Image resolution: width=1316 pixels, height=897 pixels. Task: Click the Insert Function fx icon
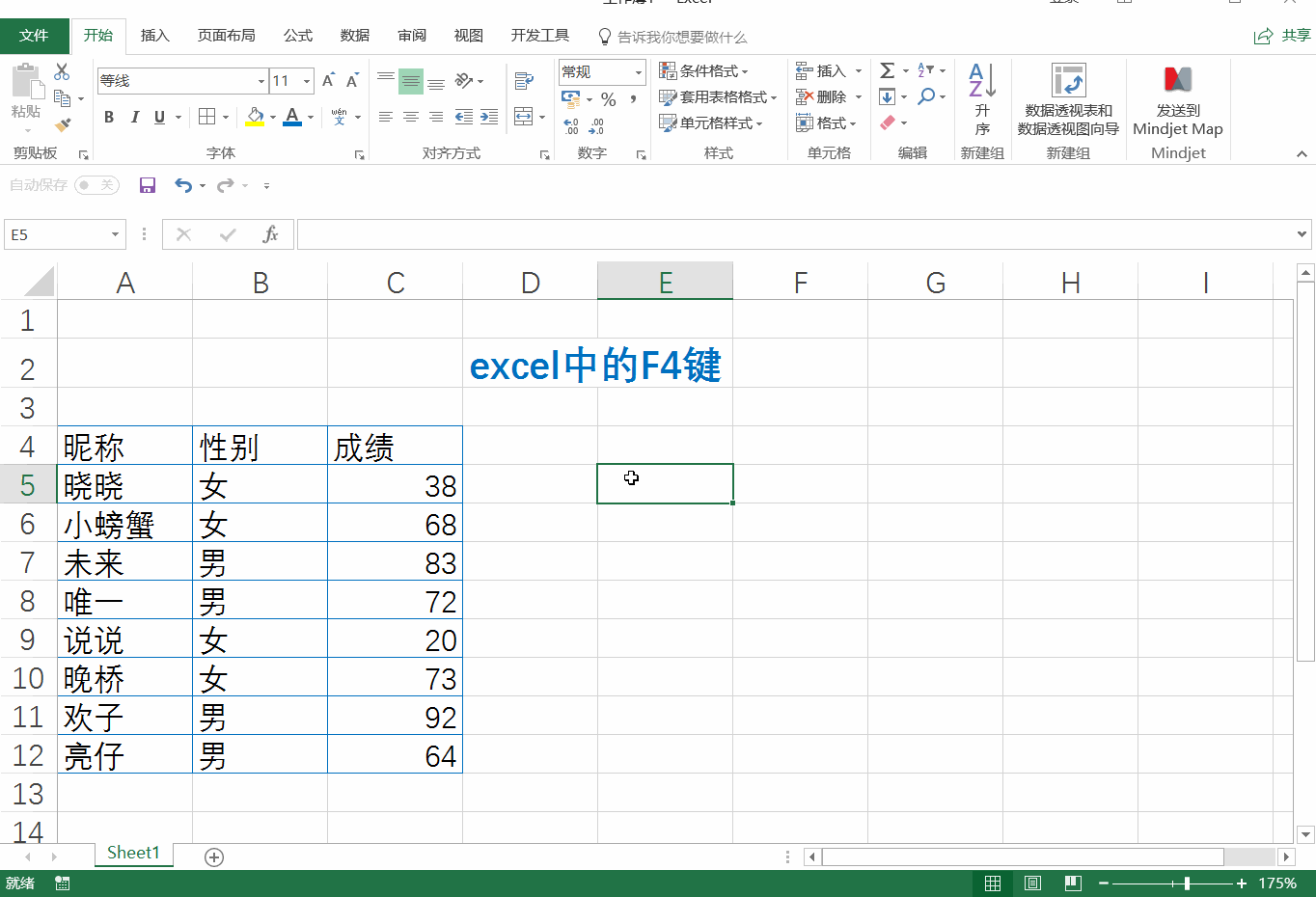(x=271, y=234)
